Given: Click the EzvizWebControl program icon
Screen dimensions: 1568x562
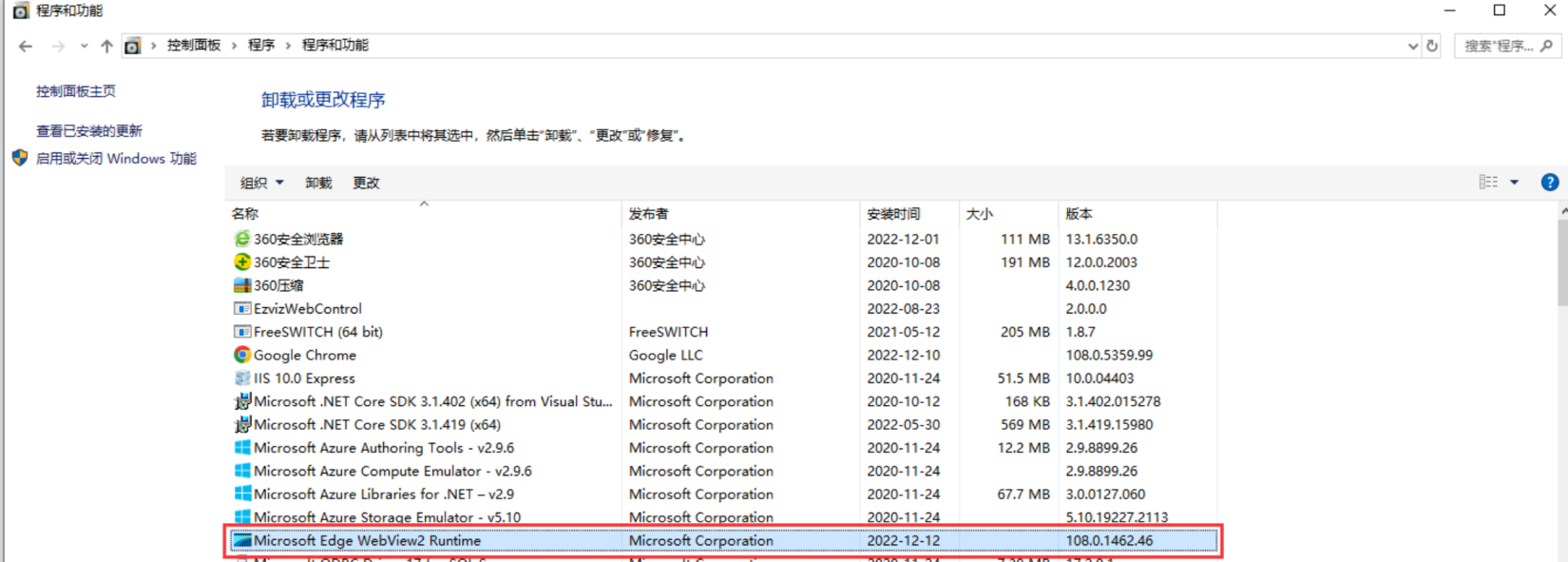Looking at the screenshot, I should [242, 308].
